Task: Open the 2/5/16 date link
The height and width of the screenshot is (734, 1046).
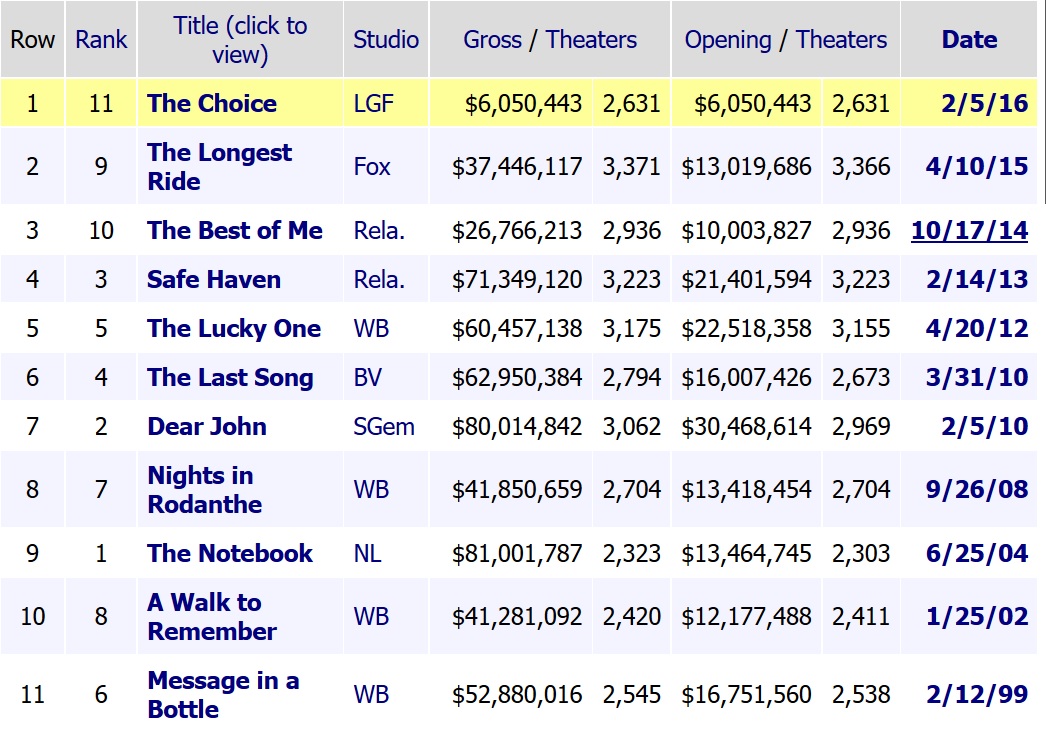Action: click(x=984, y=103)
